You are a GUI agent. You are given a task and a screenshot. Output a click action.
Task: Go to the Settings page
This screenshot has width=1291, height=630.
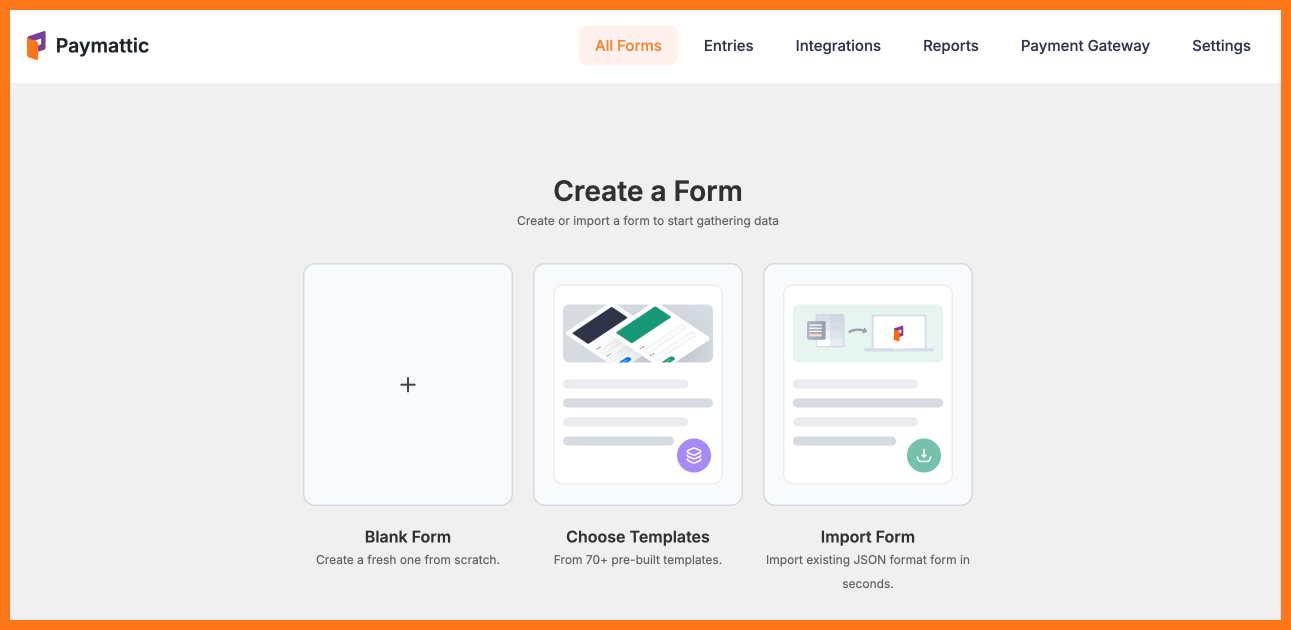[1221, 45]
